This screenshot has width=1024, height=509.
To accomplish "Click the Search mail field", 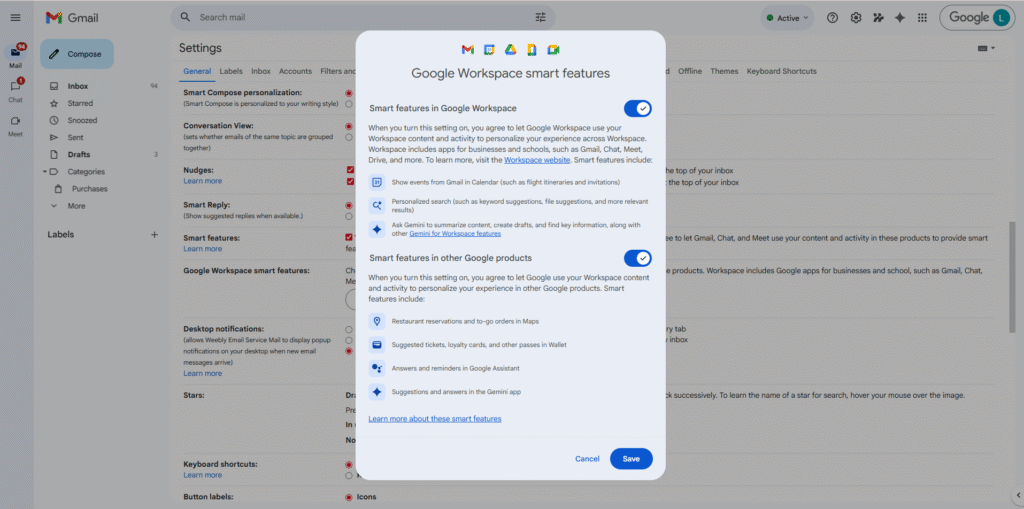I will (360, 18).
